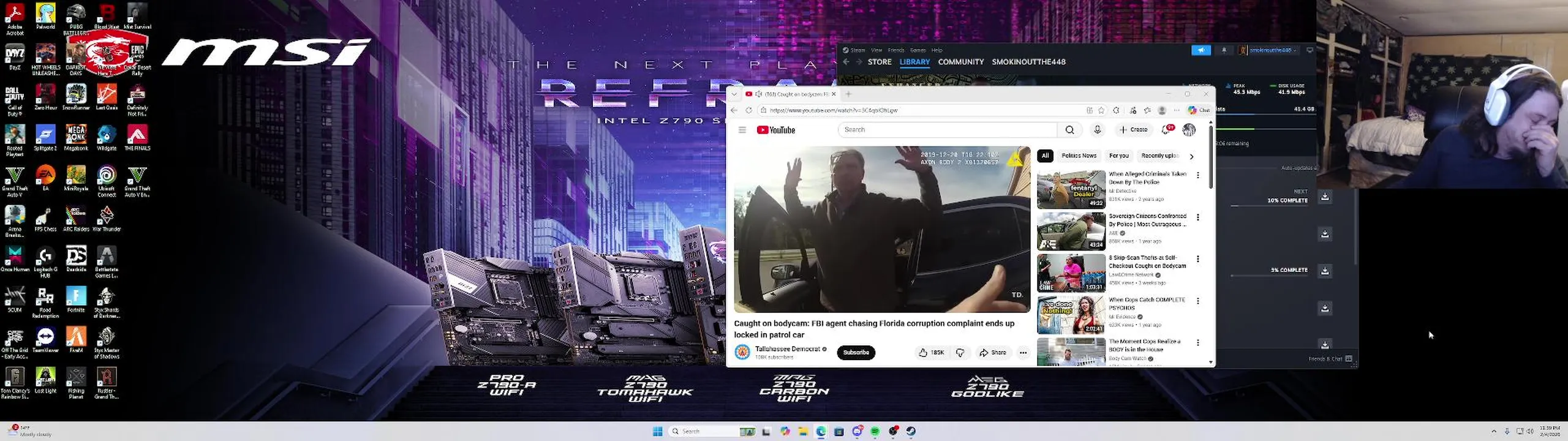Image resolution: width=1568 pixels, height=441 pixels.
Task: Open YouTube notifications bell
Action: (x=1167, y=130)
